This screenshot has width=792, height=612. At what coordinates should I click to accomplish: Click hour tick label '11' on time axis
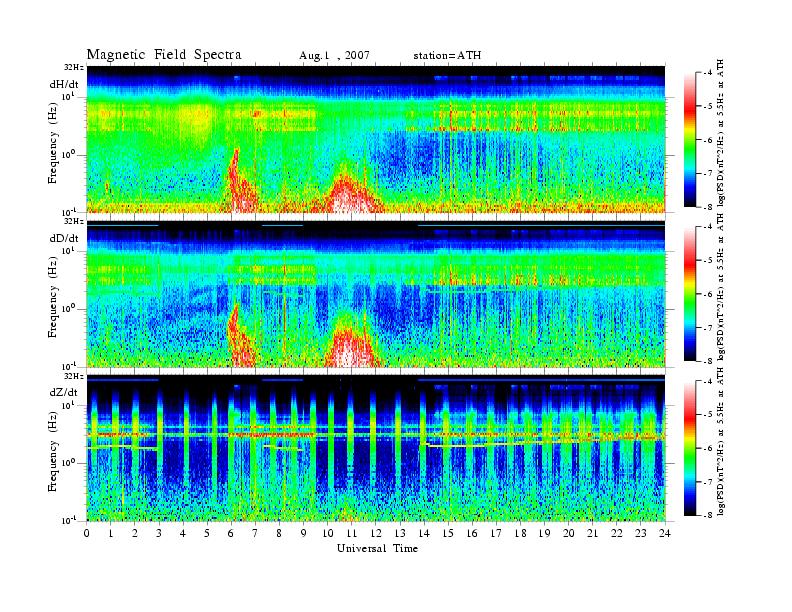[x=352, y=533]
